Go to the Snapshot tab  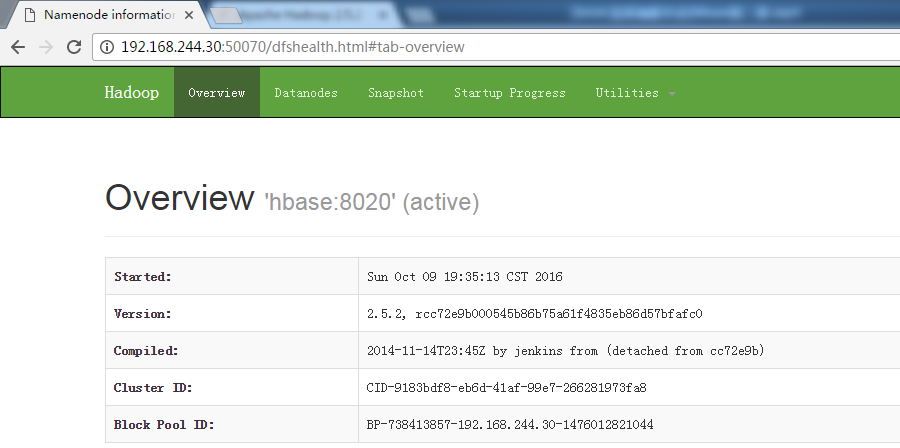pyautogui.click(x=395, y=93)
